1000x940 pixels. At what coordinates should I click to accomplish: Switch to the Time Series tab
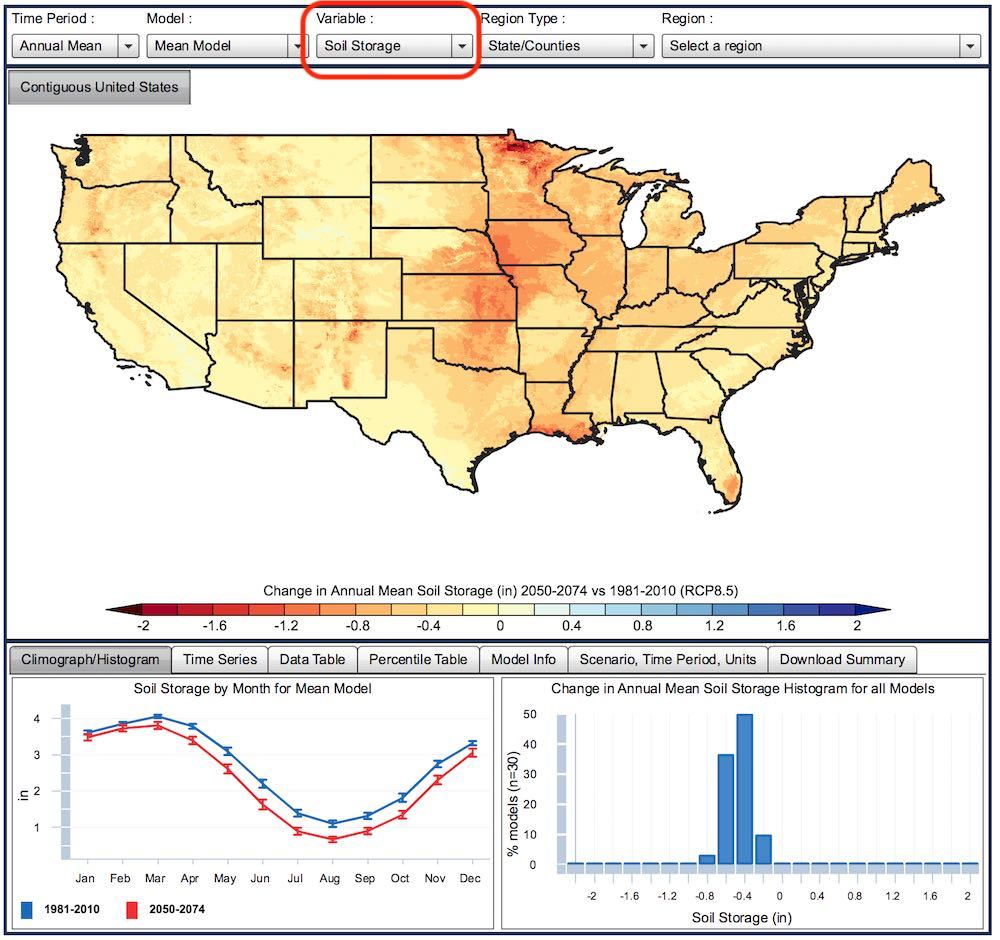219,659
